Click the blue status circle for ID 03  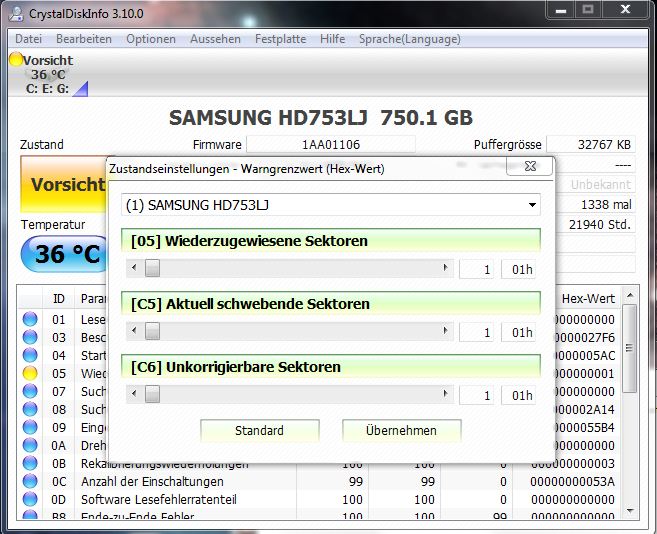click(30, 337)
